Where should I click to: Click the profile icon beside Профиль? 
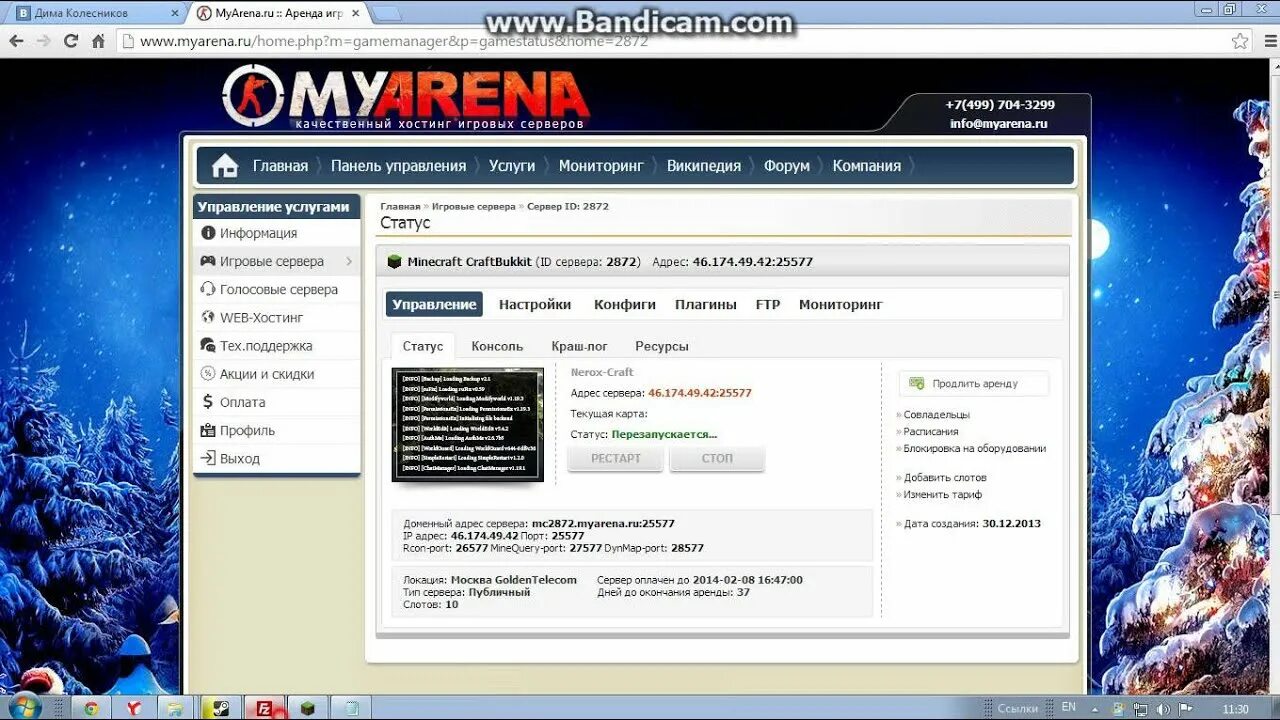[x=208, y=430]
